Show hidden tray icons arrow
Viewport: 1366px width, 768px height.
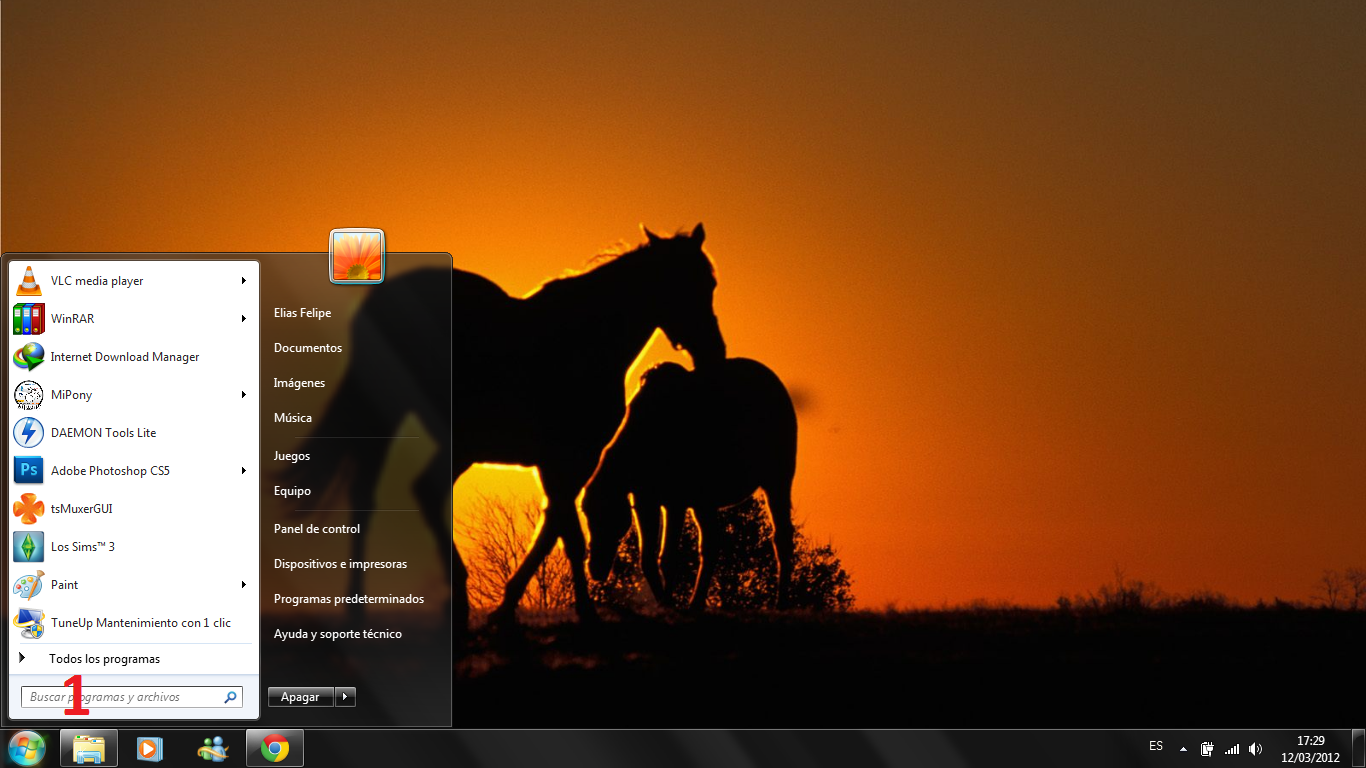pos(1183,749)
